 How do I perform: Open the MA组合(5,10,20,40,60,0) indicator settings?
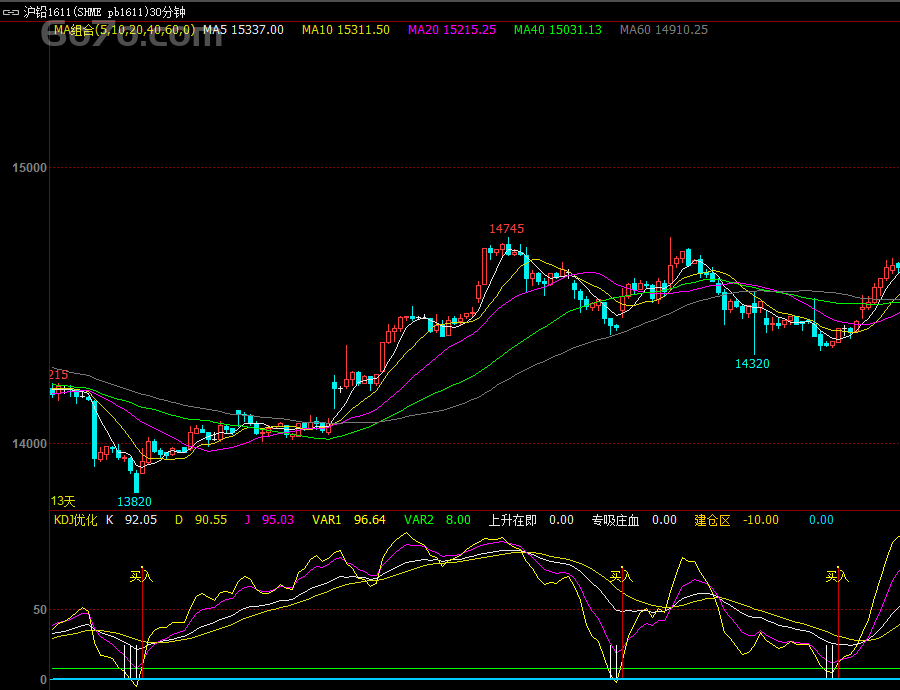point(124,30)
